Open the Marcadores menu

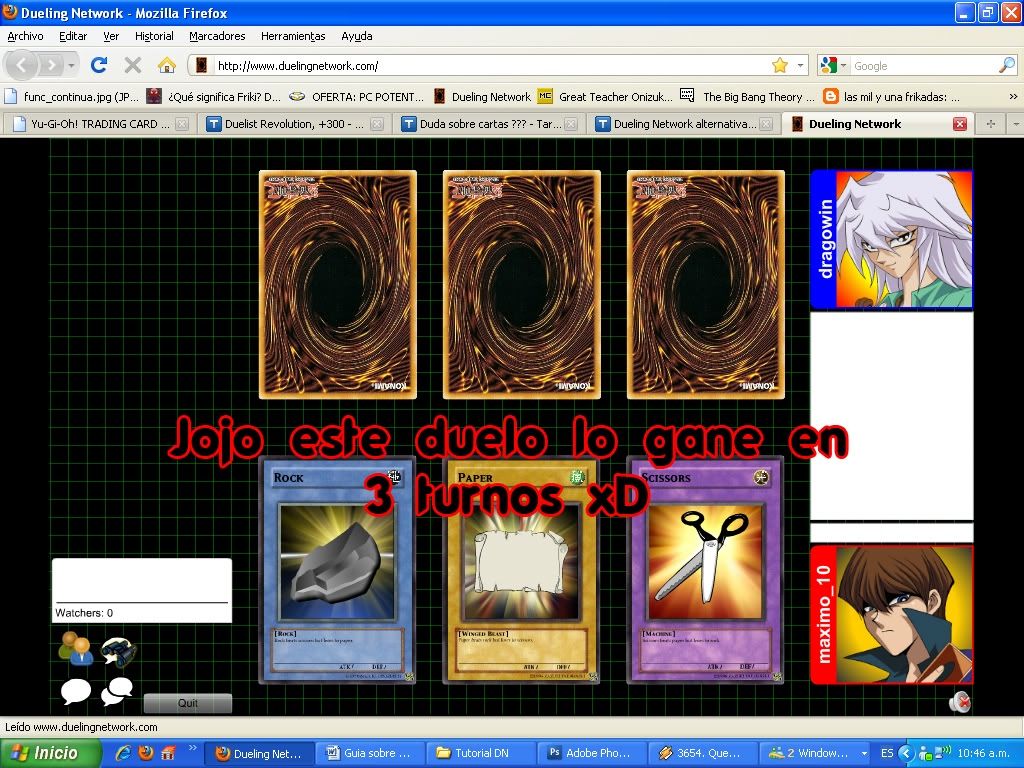217,36
